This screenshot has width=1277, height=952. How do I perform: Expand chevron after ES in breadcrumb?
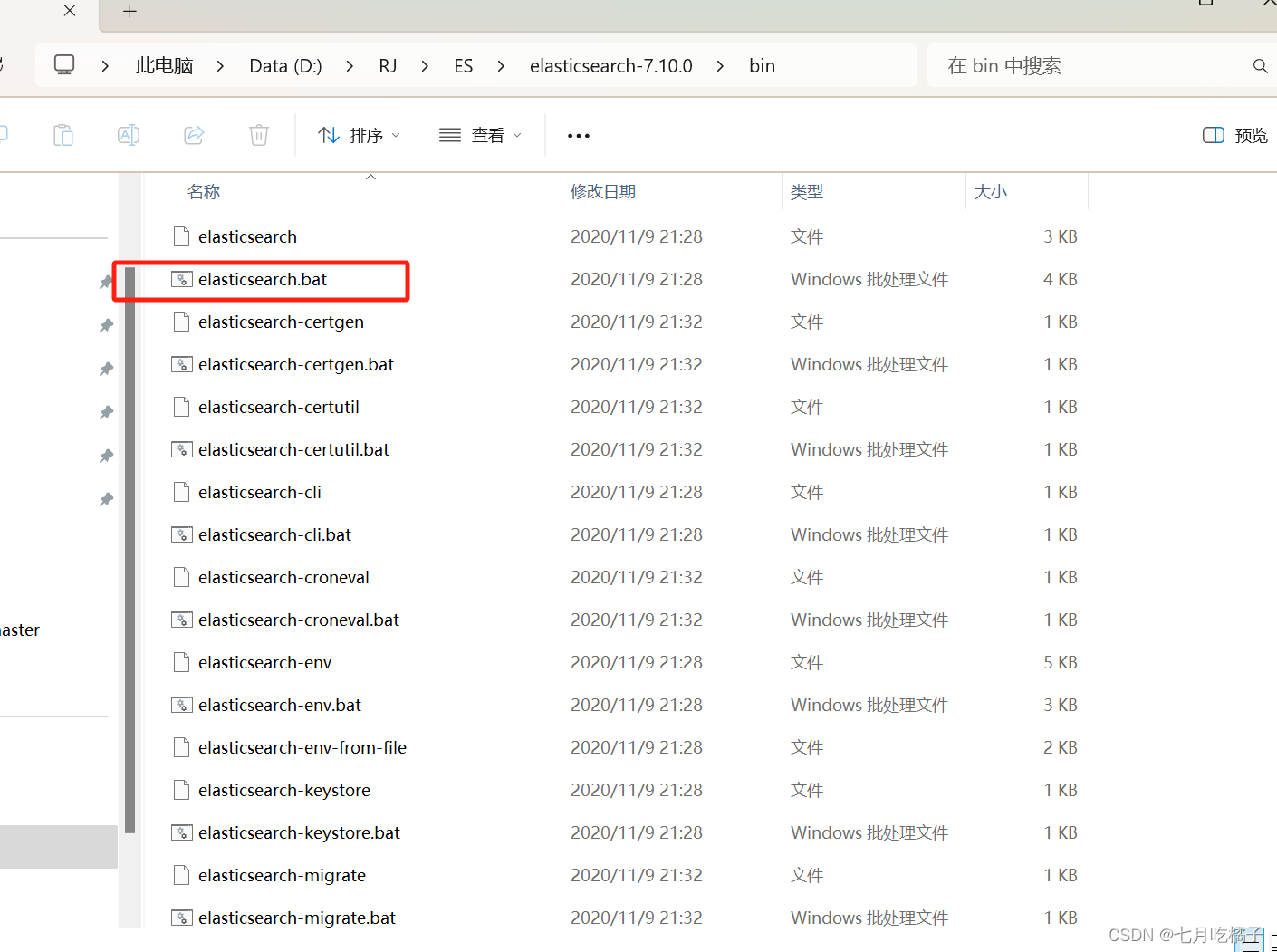pos(501,66)
